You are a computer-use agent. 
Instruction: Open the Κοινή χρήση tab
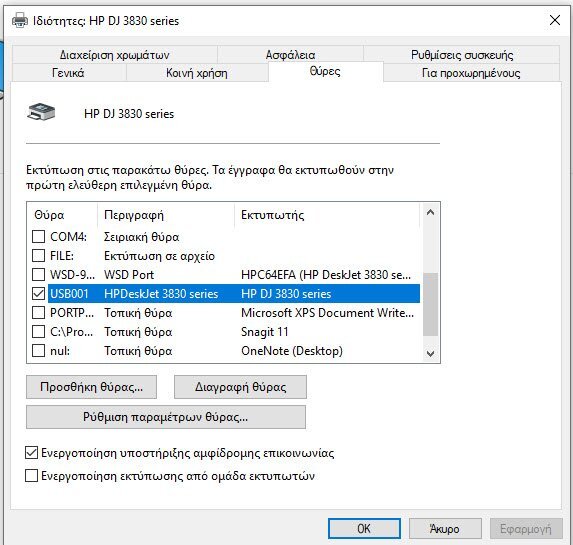tap(197, 73)
